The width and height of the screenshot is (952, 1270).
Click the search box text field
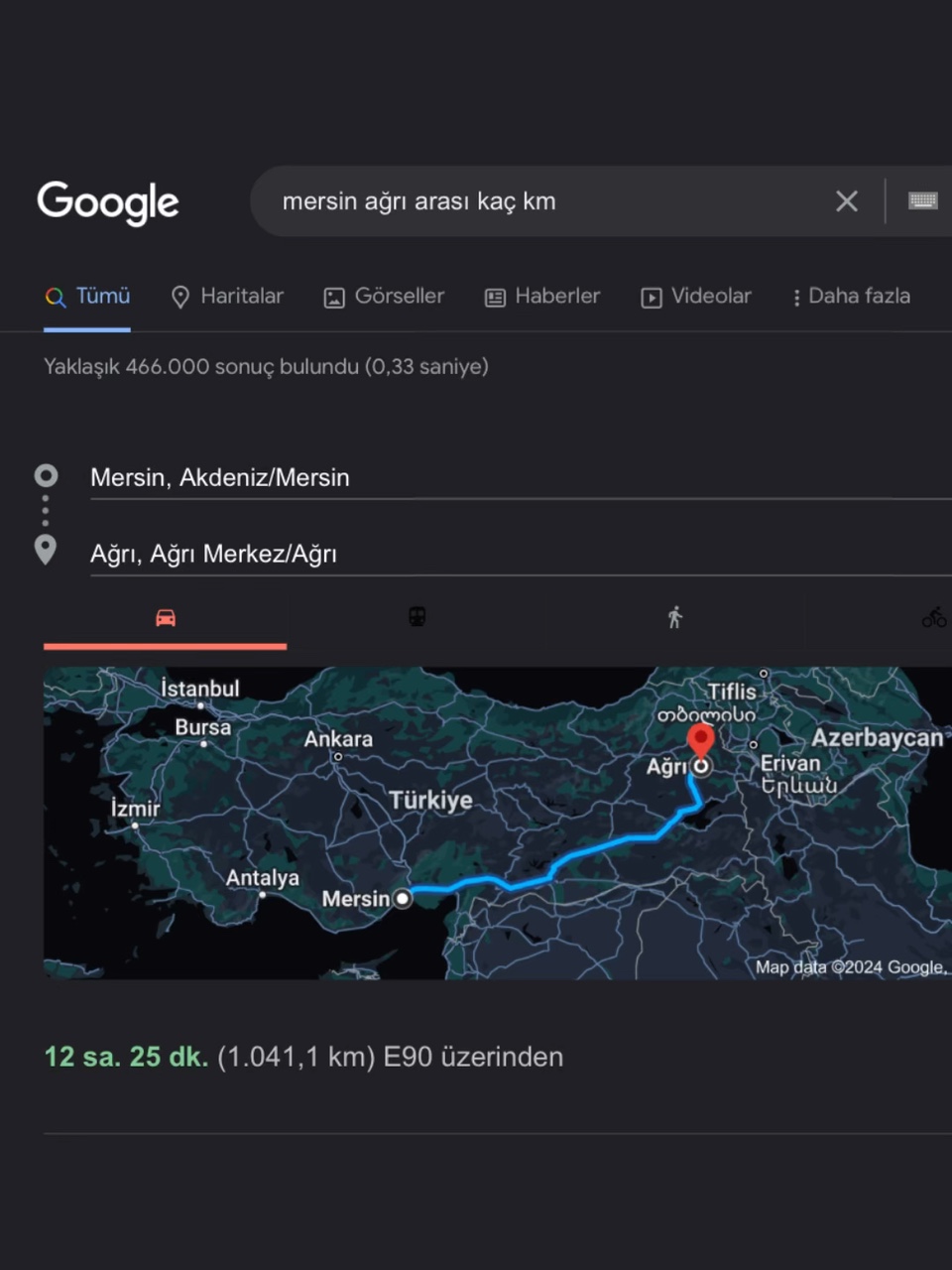pos(545,201)
